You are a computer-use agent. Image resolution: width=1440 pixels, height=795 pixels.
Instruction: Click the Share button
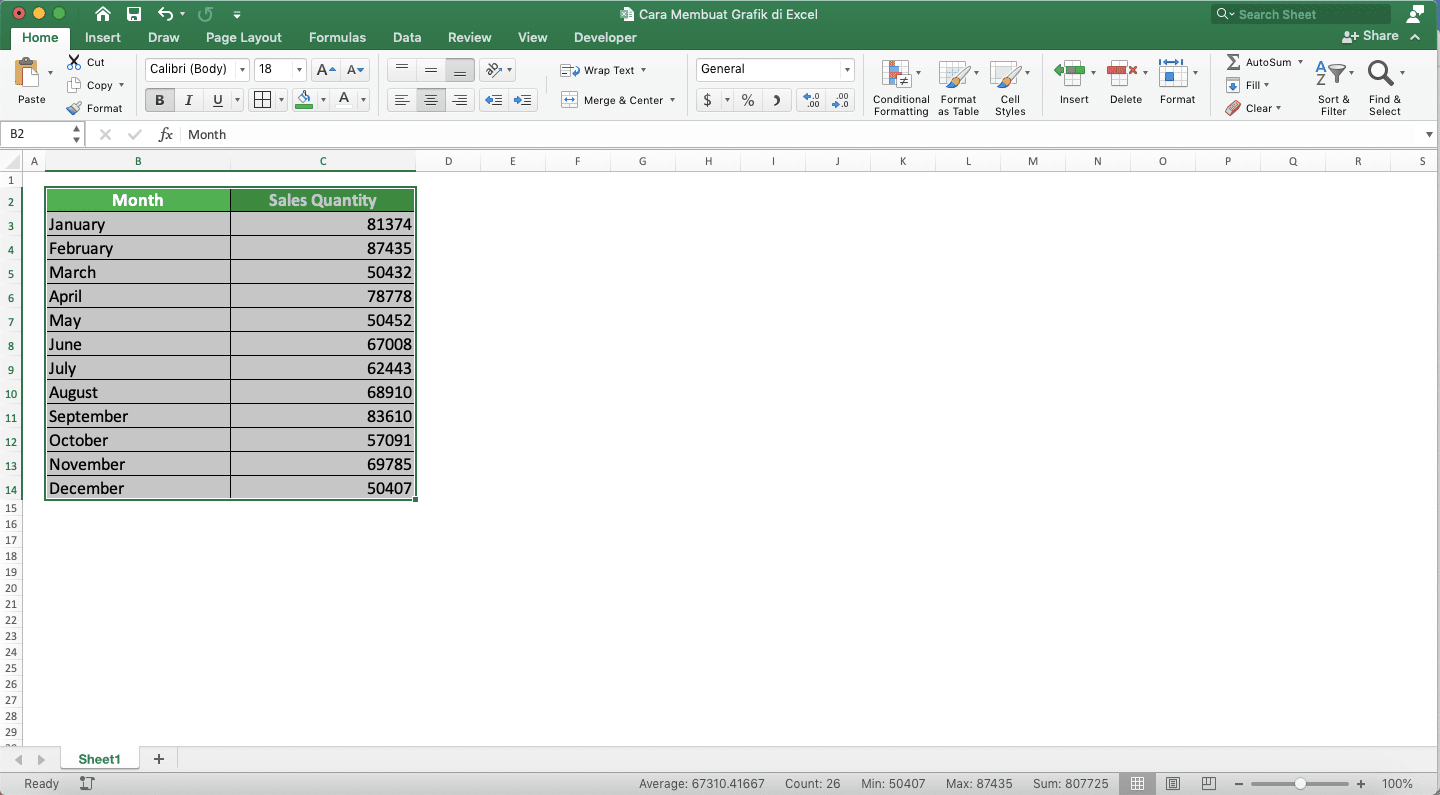(1371, 36)
